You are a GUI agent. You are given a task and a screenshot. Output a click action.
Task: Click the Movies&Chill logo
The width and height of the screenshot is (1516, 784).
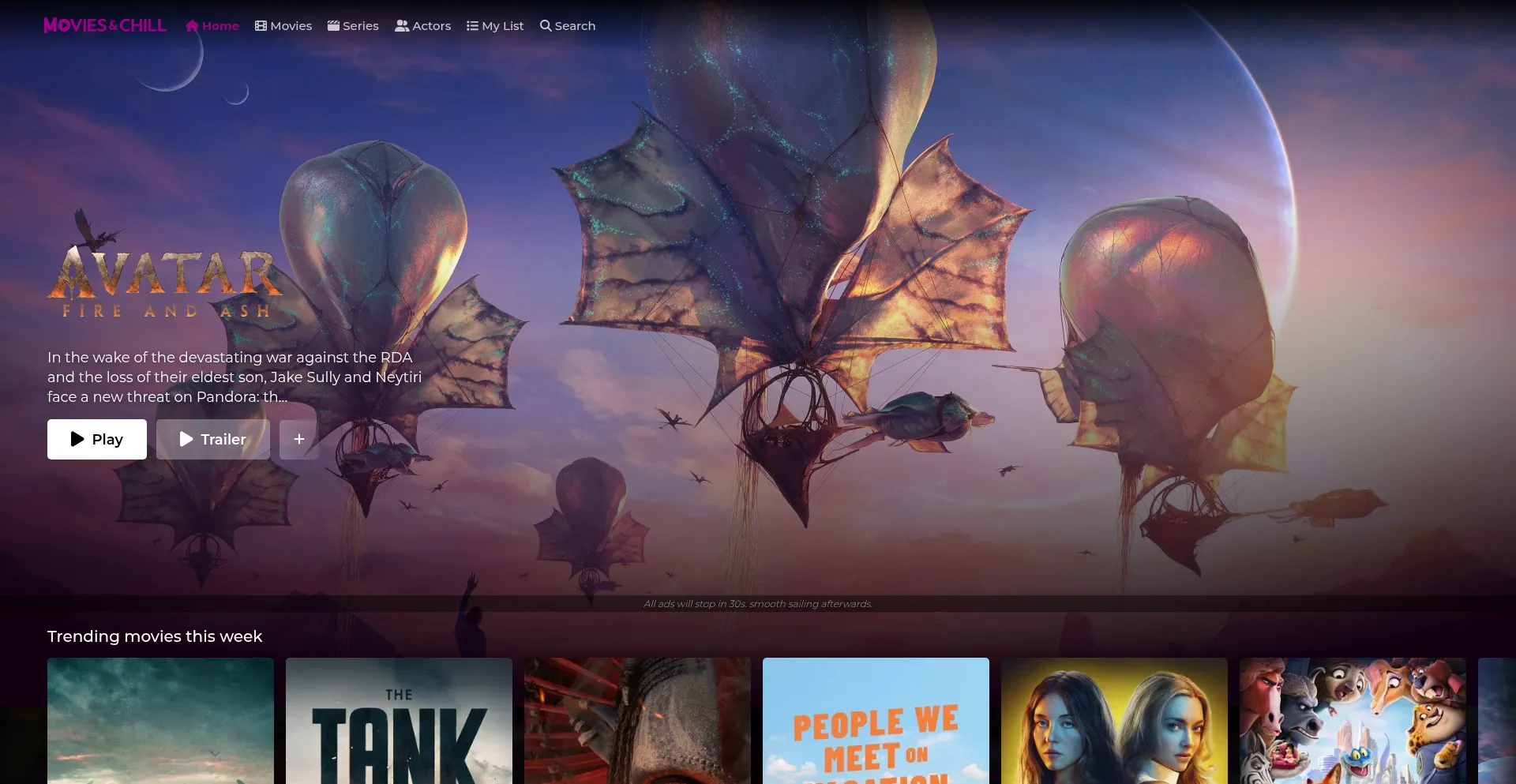[105, 25]
